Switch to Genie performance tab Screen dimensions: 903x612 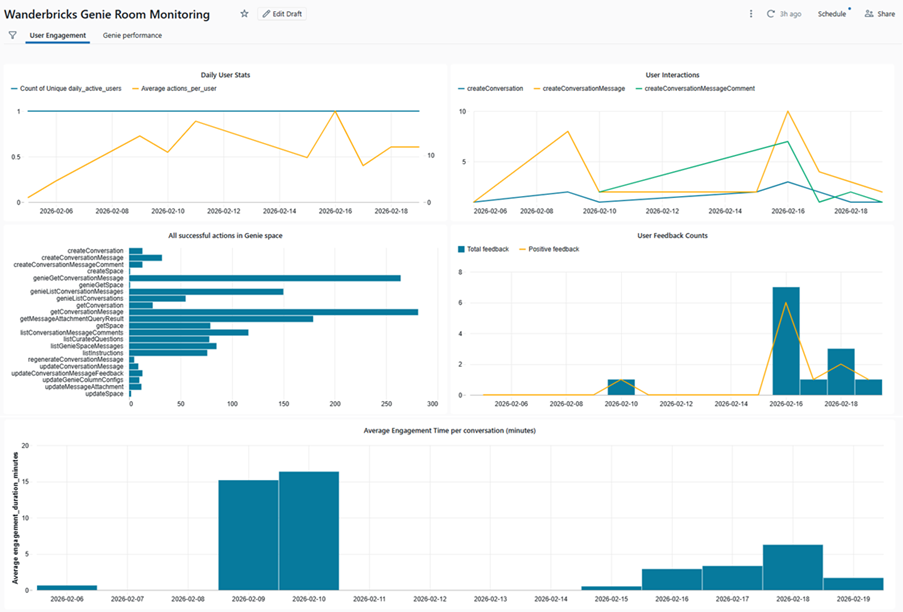(x=132, y=35)
